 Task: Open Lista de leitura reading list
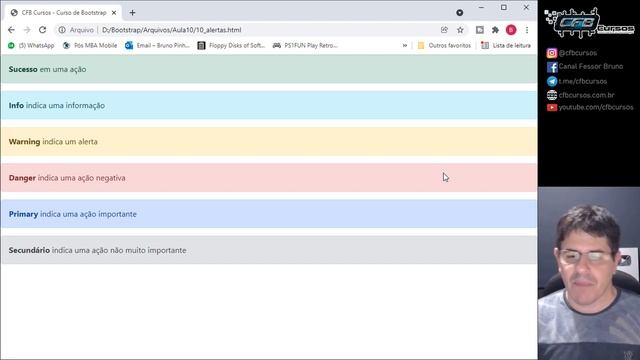tap(506, 45)
